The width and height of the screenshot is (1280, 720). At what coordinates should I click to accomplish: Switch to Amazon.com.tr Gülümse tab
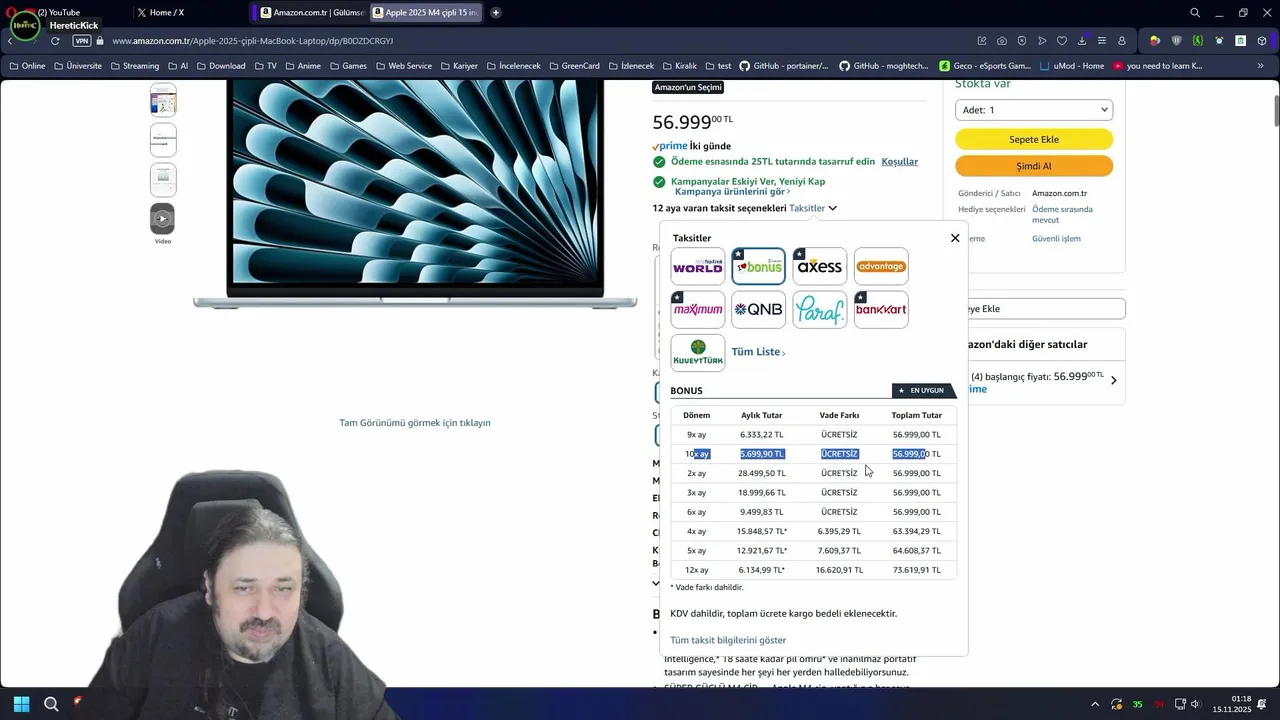click(x=310, y=12)
